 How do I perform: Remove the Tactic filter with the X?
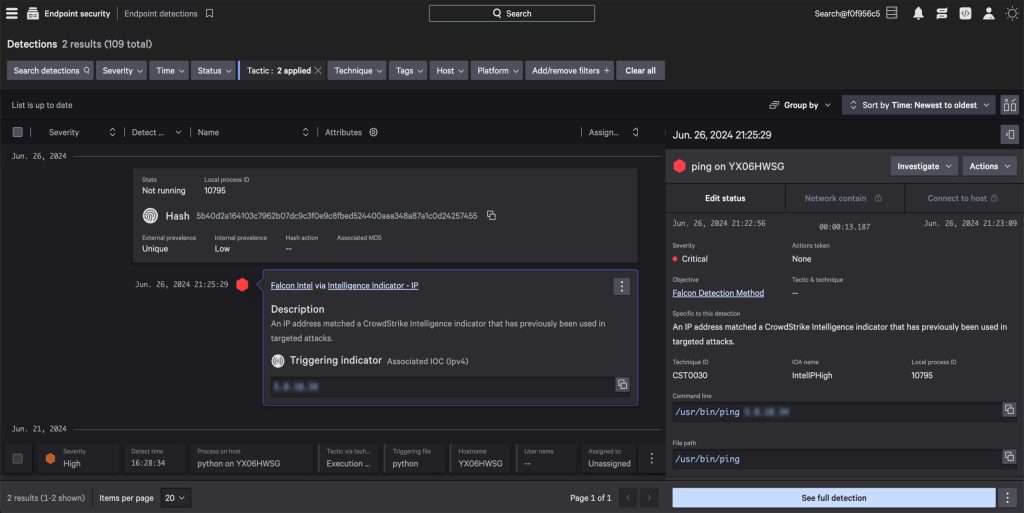pos(318,71)
